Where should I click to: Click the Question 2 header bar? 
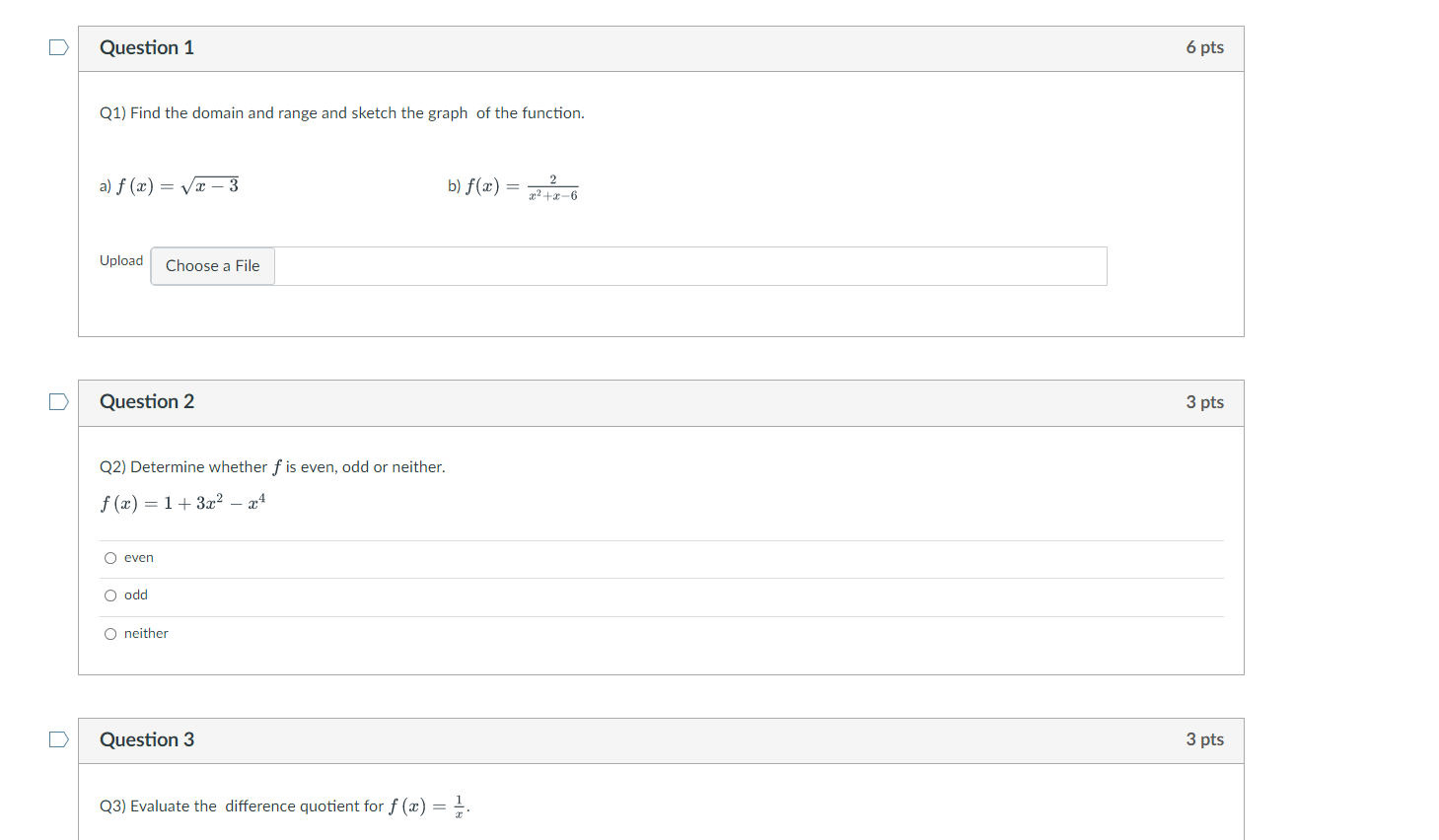[x=661, y=402]
